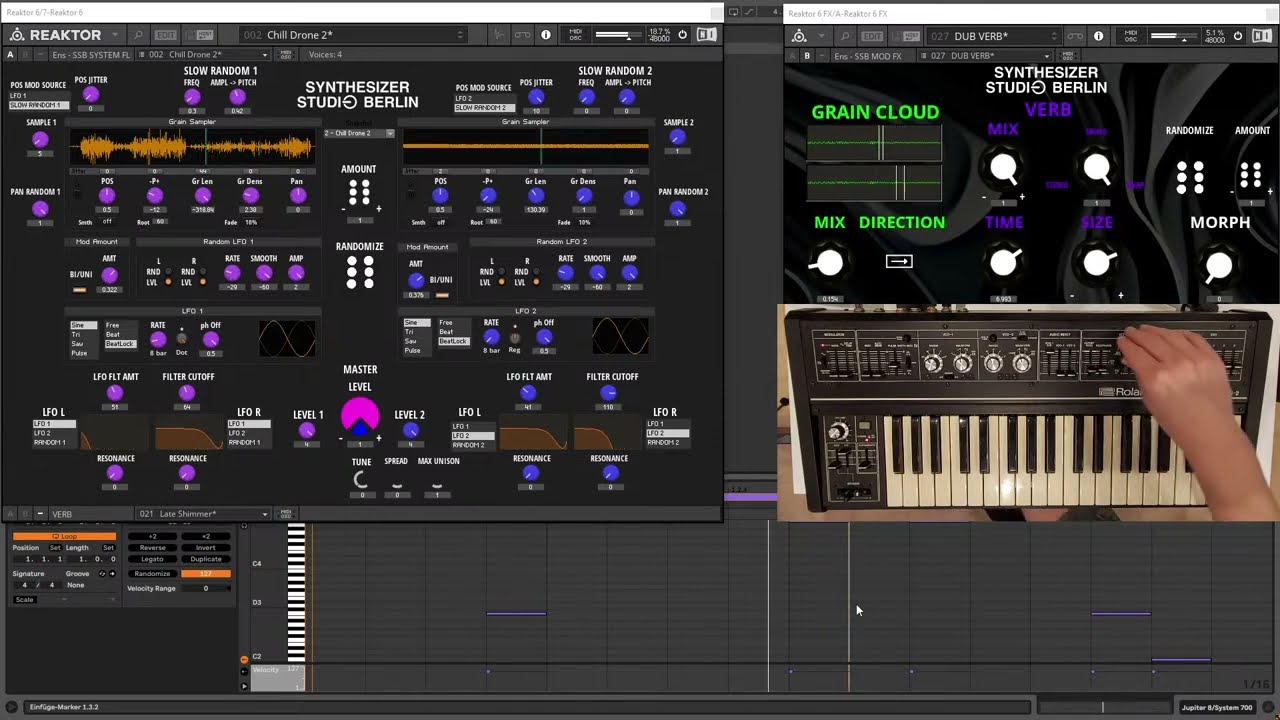This screenshot has height=720, width=1280.
Task: Select Sine waveform in LFO 1
Action: [x=83, y=325]
